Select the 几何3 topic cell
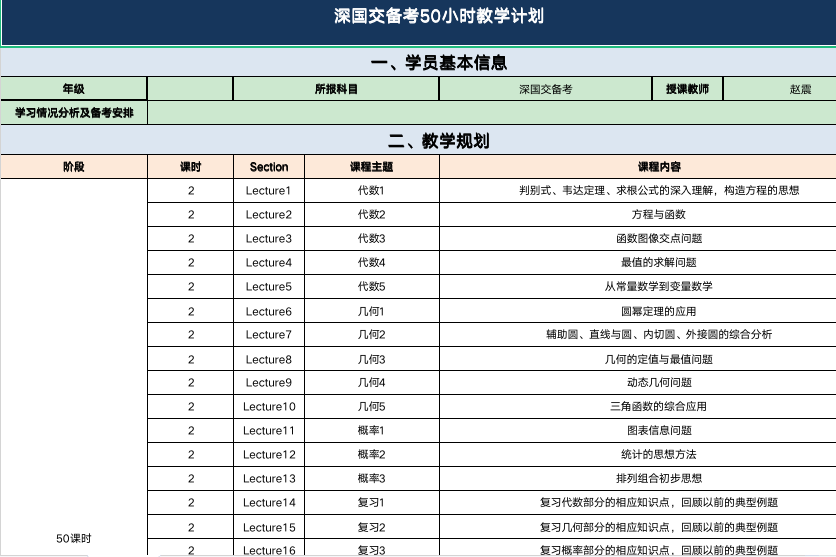This screenshot has width=836, height=557. tap(372, 359)
